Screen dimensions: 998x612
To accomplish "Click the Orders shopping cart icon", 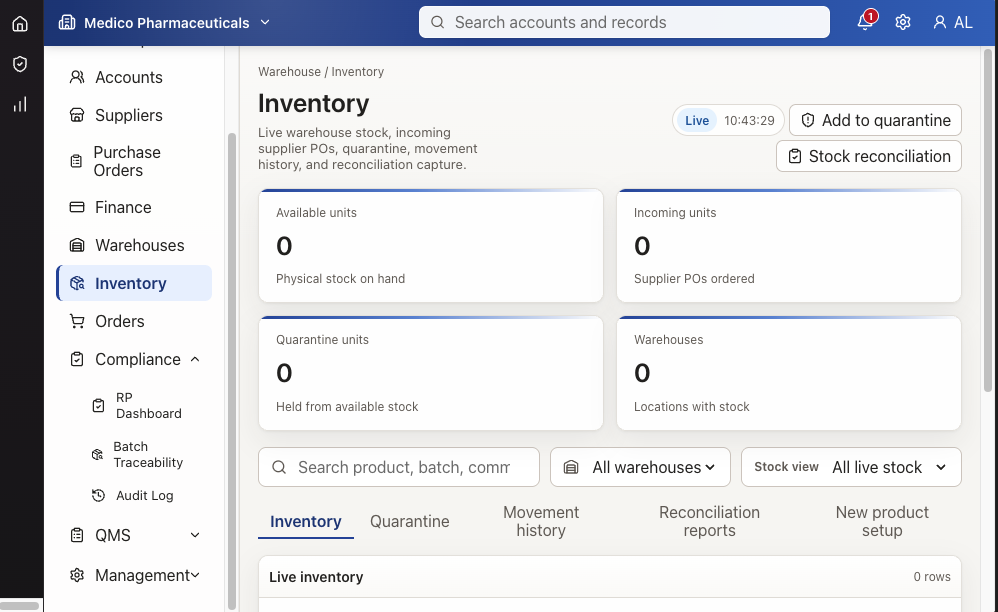I will point(77,321).
